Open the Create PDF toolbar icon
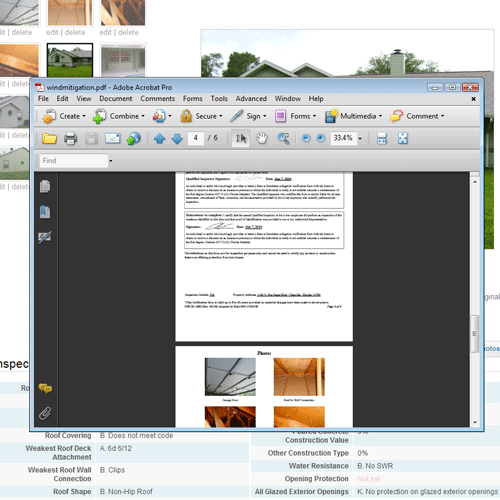Image resolution: width=500 pixels, height=500 pixels. coord(49,116)
